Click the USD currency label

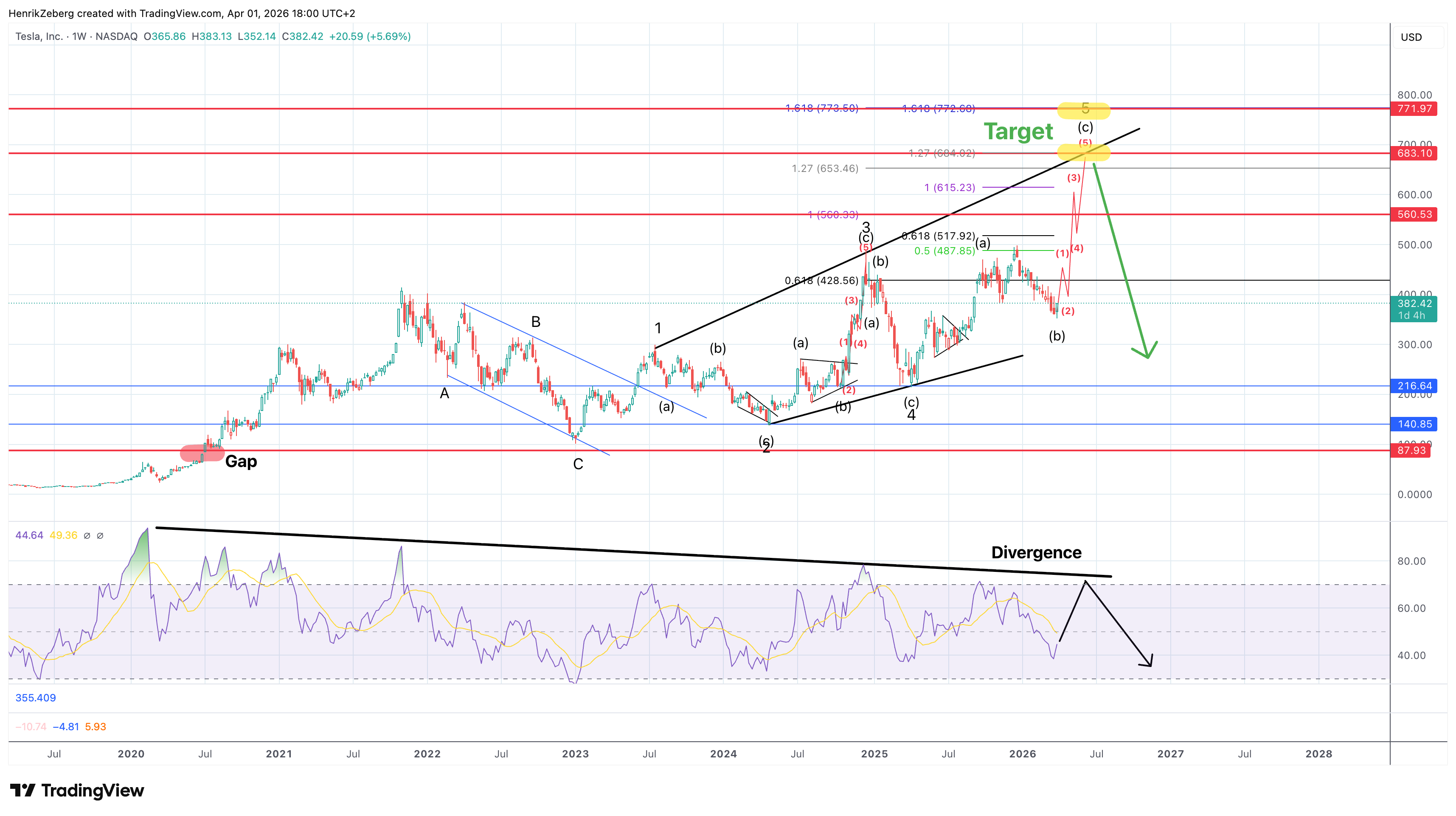(1411, 37)
